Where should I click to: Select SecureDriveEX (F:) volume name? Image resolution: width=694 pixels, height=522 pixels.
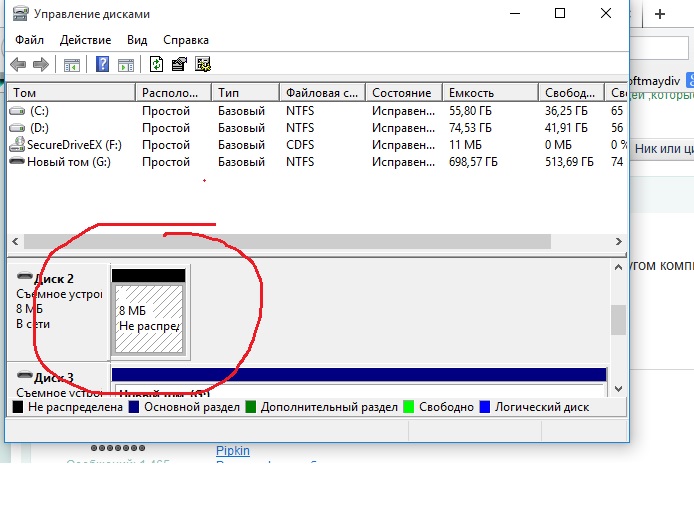74,145
